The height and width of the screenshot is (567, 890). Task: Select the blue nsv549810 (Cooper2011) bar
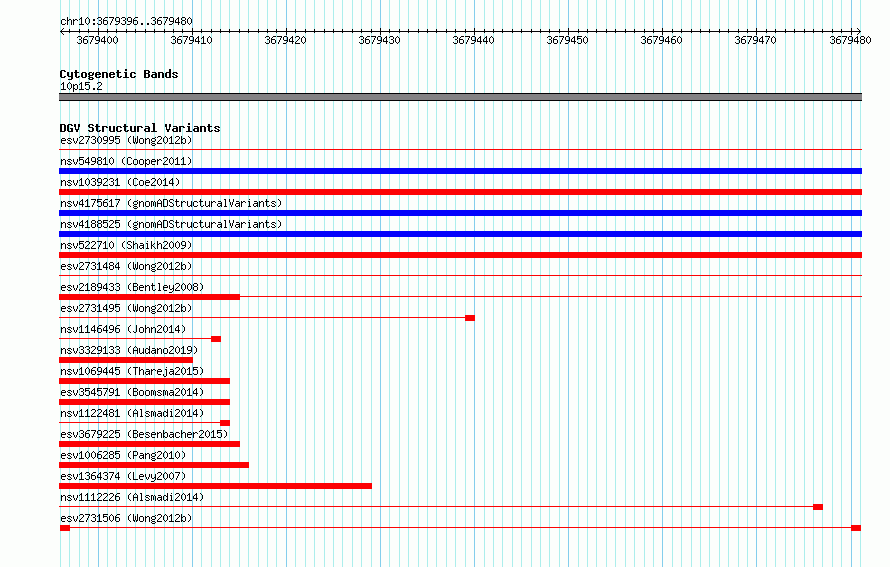coord(460,171)
